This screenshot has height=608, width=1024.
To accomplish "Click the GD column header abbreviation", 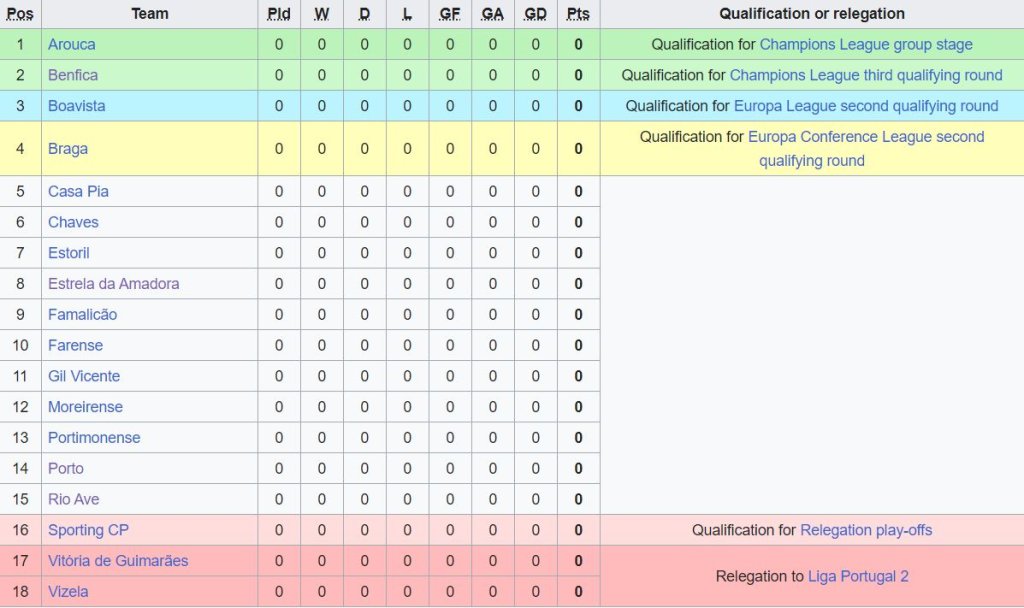I will click(535, 14).
